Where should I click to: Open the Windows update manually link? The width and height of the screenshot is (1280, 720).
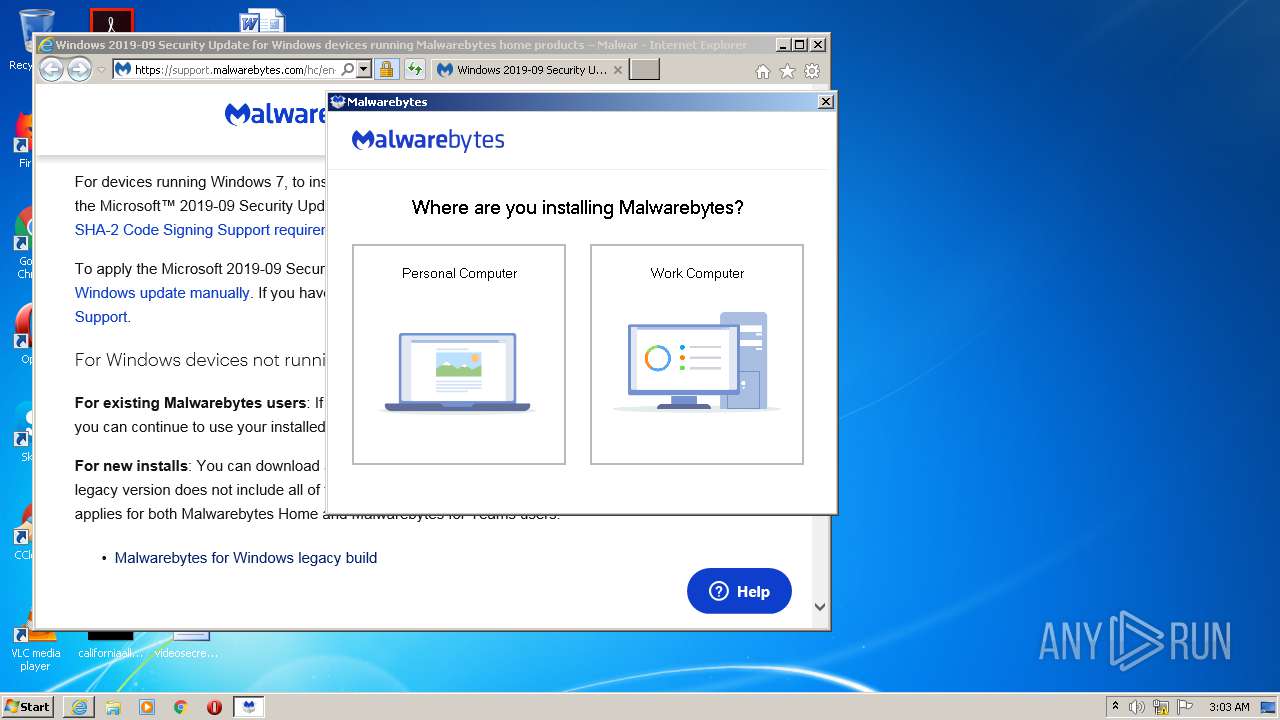click(x=162, y=293)
